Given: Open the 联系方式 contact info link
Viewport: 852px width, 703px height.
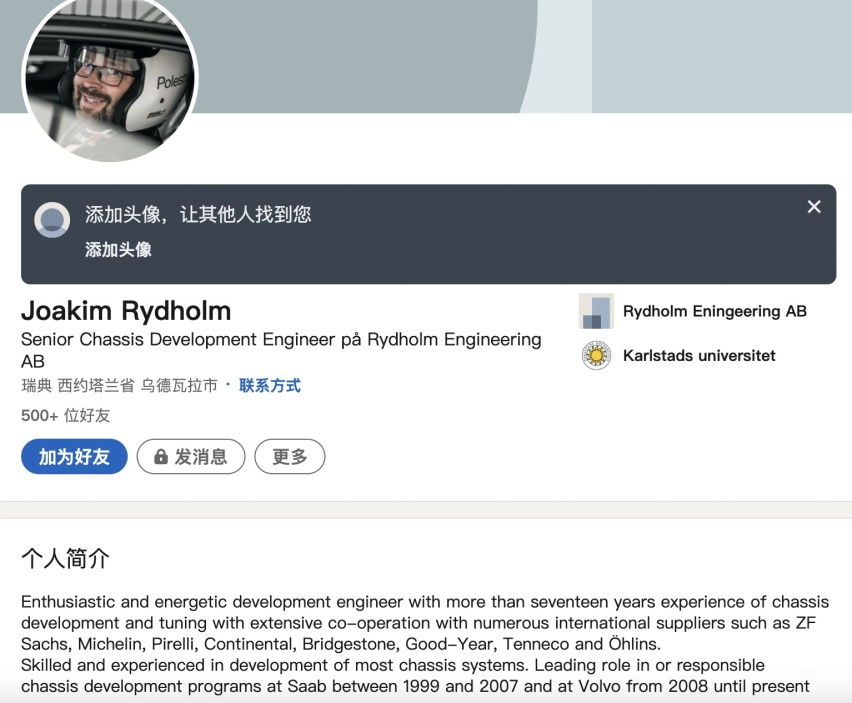Looking at the screenshot, I should [x=270, y=386].
